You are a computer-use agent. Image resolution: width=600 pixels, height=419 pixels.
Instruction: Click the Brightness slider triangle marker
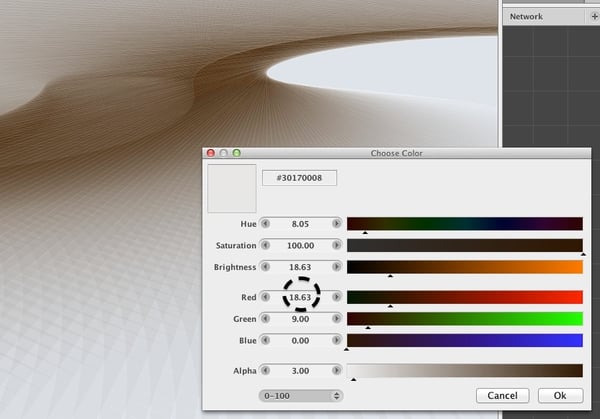[390, 276]
